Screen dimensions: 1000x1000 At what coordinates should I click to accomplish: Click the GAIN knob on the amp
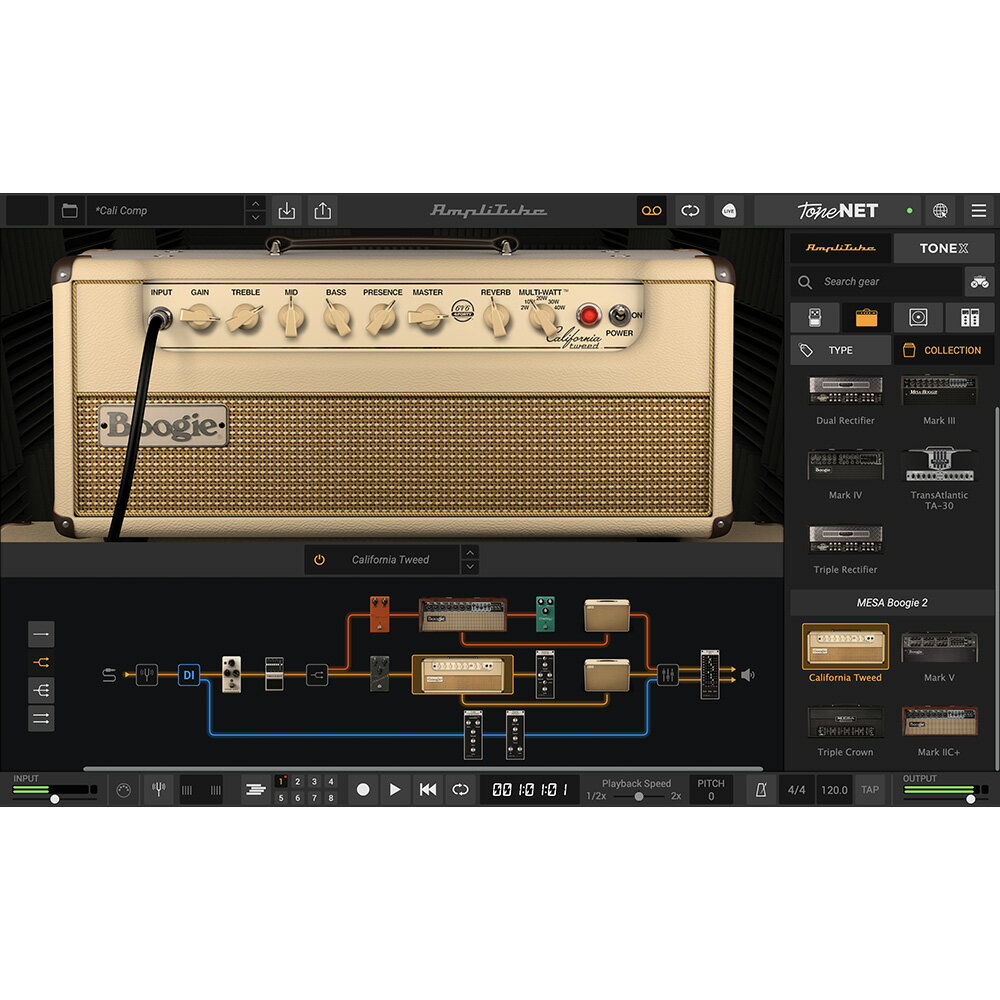[x=200, y=317]
